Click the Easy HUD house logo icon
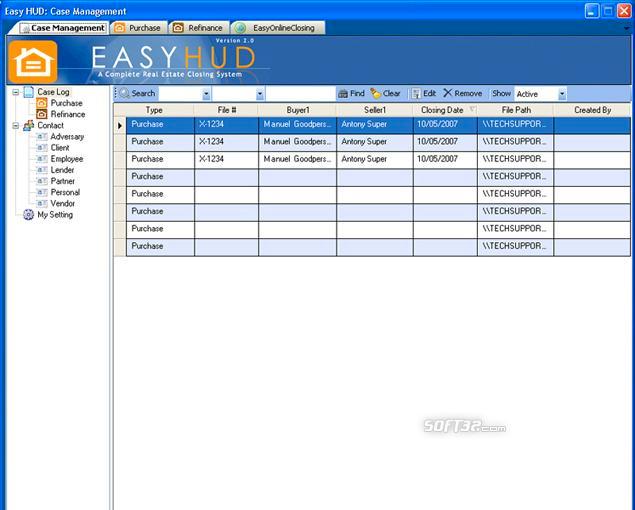This screenshot has height=510, width=635. coord(33,62)
